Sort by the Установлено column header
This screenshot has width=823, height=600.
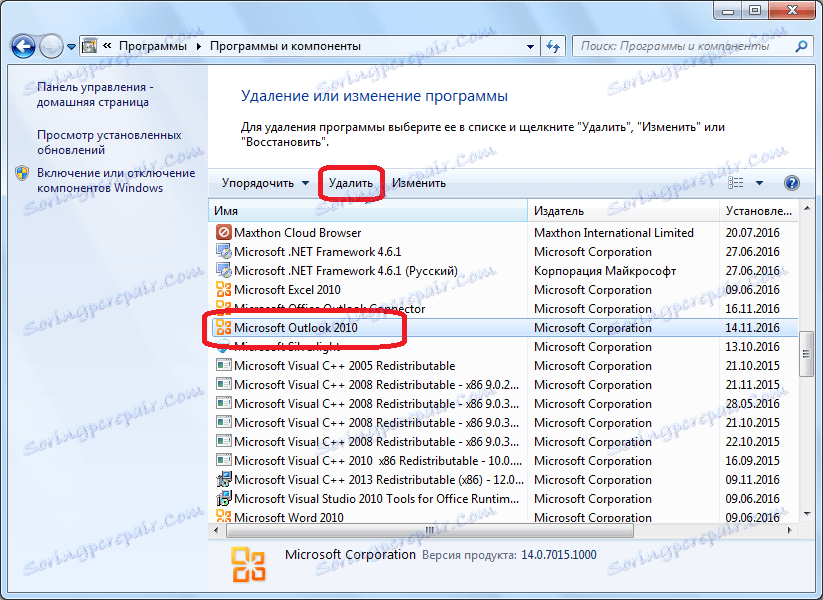759,211
